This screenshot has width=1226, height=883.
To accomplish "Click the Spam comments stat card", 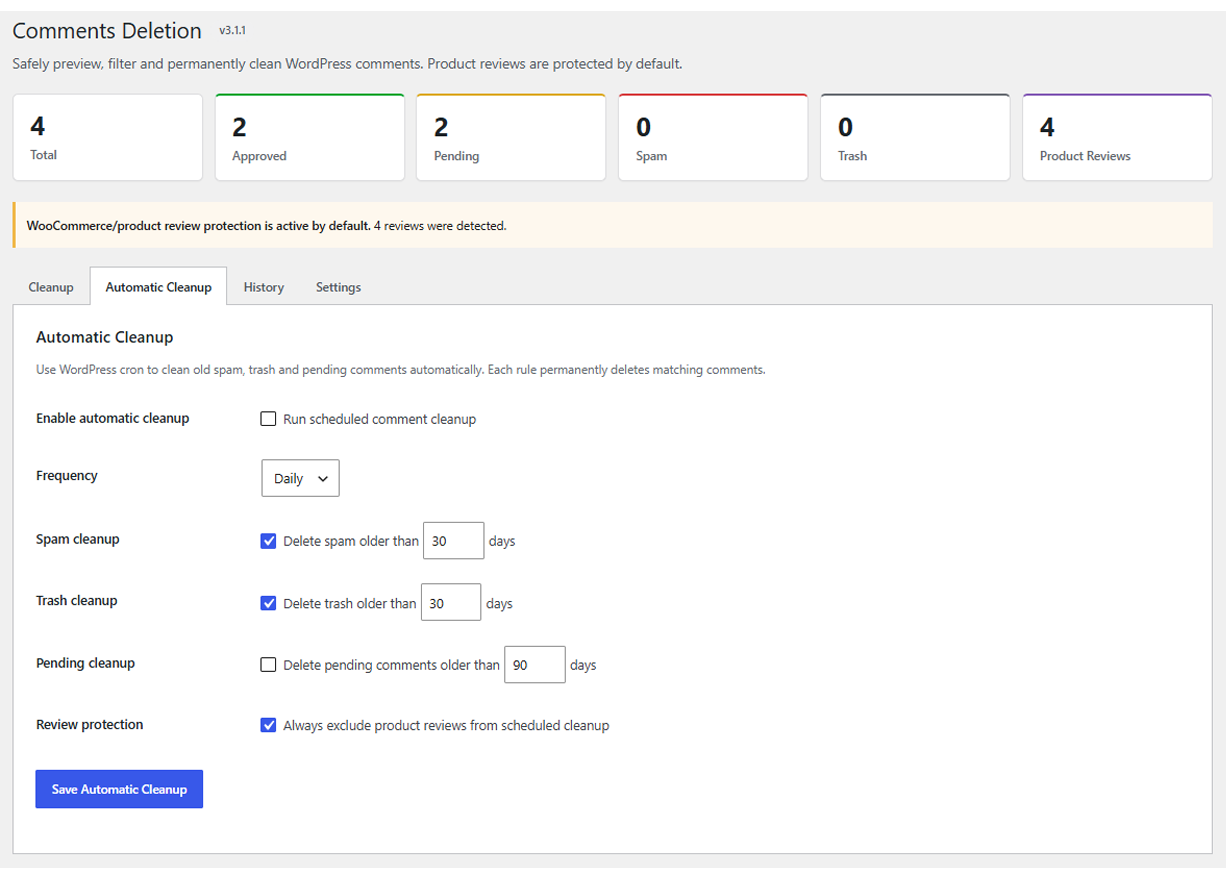I will coord(713,137).
